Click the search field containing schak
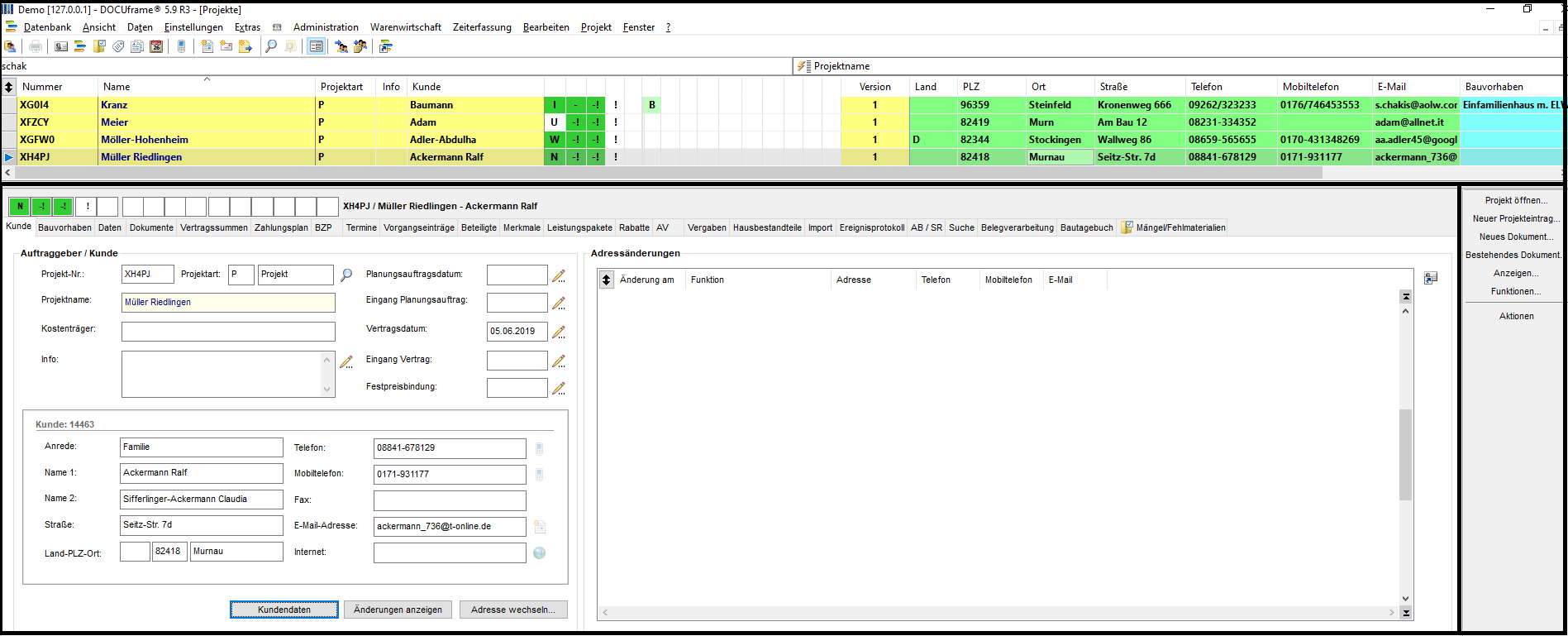The width and height of the screenshot is (1568, 636). point(396,66)
